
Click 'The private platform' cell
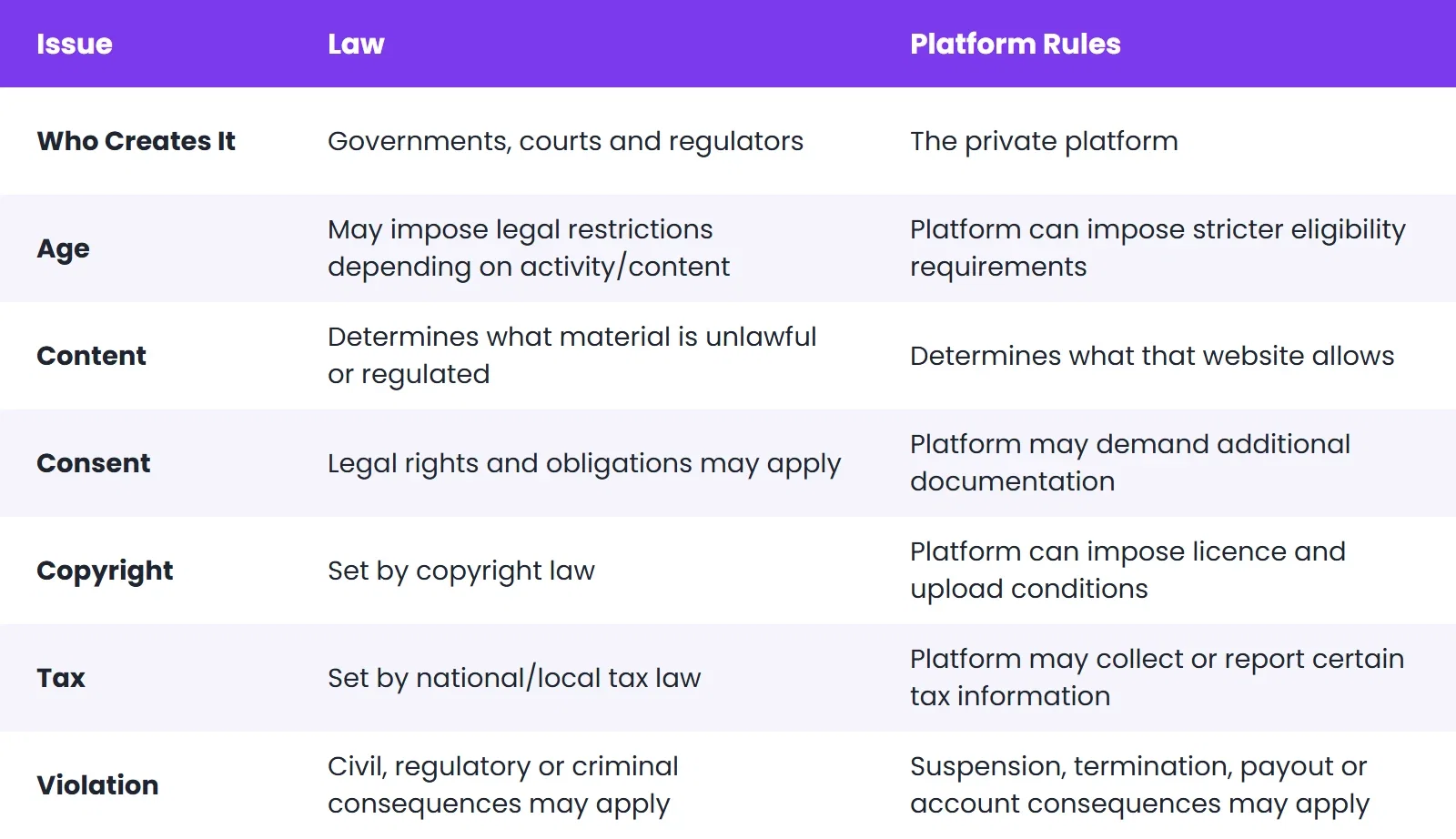(1044, 142)
